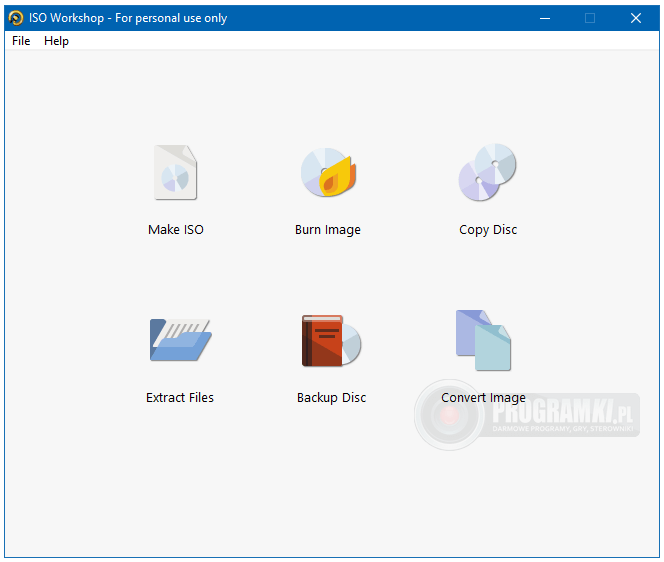Open the Help menu
The width and height of the screenshot is (664, 562).
56,41
